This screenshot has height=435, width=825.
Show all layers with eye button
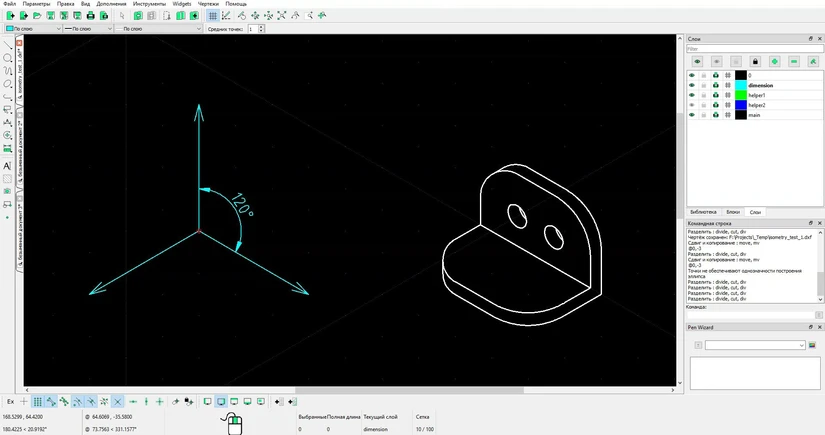[697, 62]
